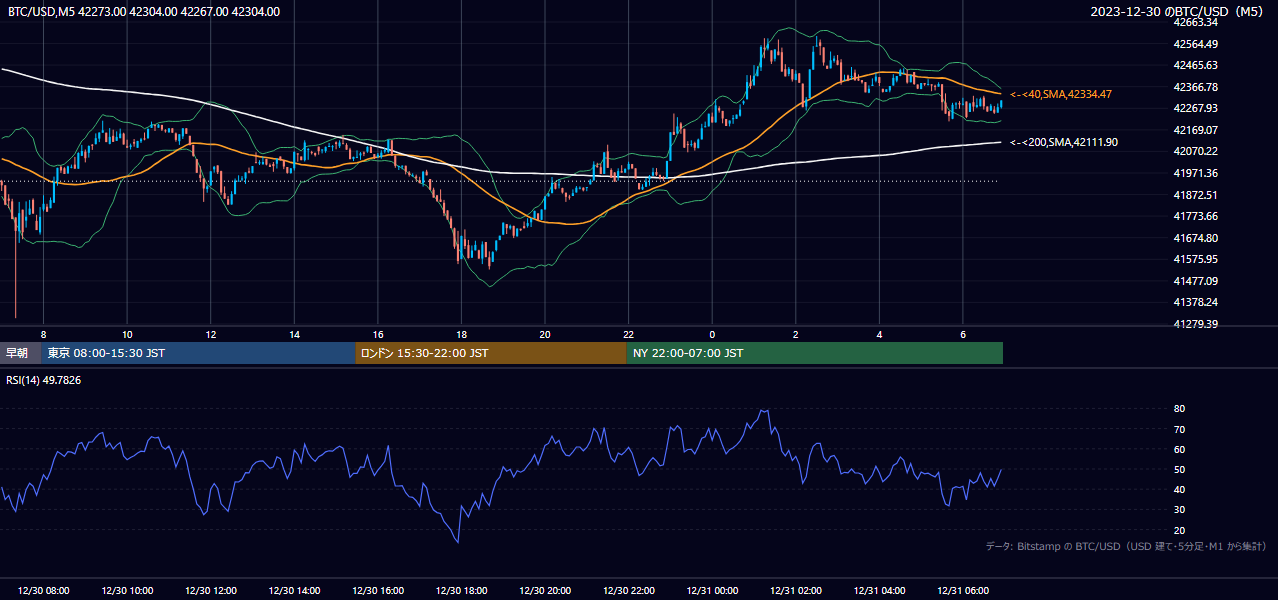This screenshot has width=1278, height=600.
Task: Click bottom time label 12/30 08:00
Action: coord(43,591)
